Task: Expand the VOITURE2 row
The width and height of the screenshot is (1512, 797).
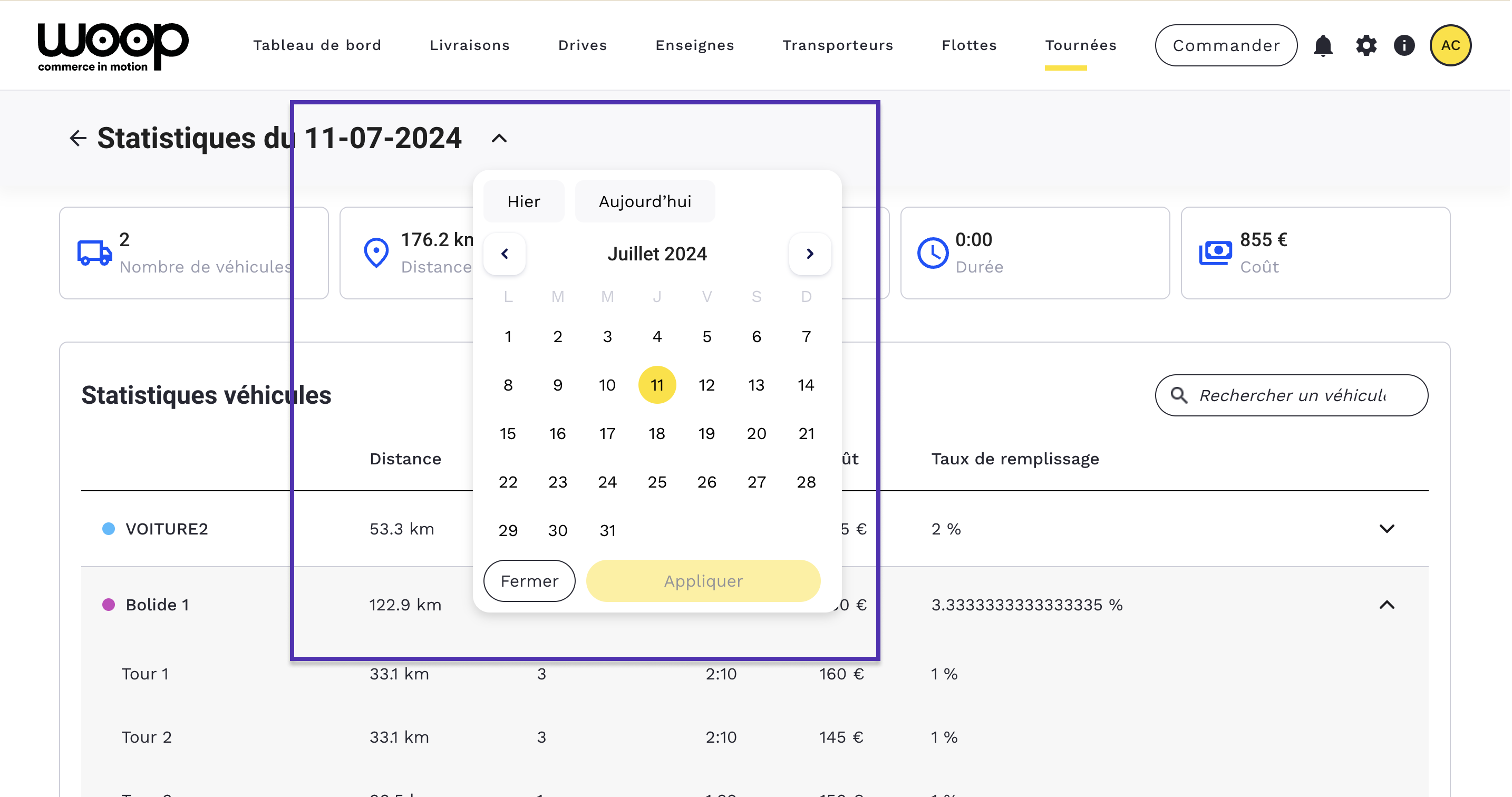Action: (1387, 529)
